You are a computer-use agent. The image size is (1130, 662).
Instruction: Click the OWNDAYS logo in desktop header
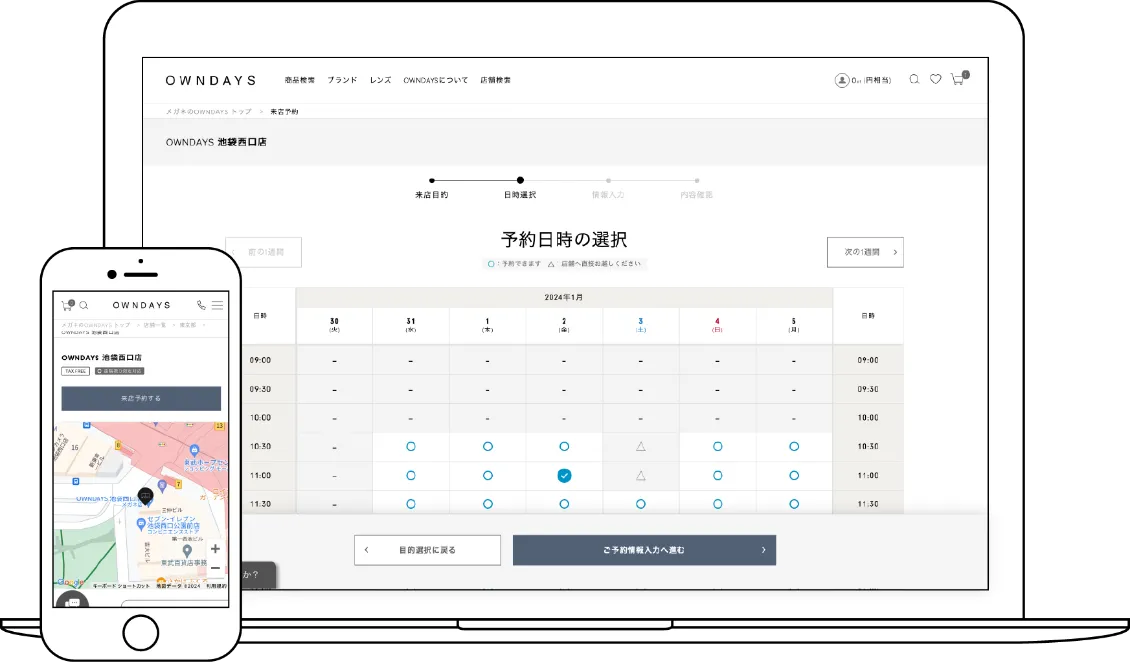[211, 80]
